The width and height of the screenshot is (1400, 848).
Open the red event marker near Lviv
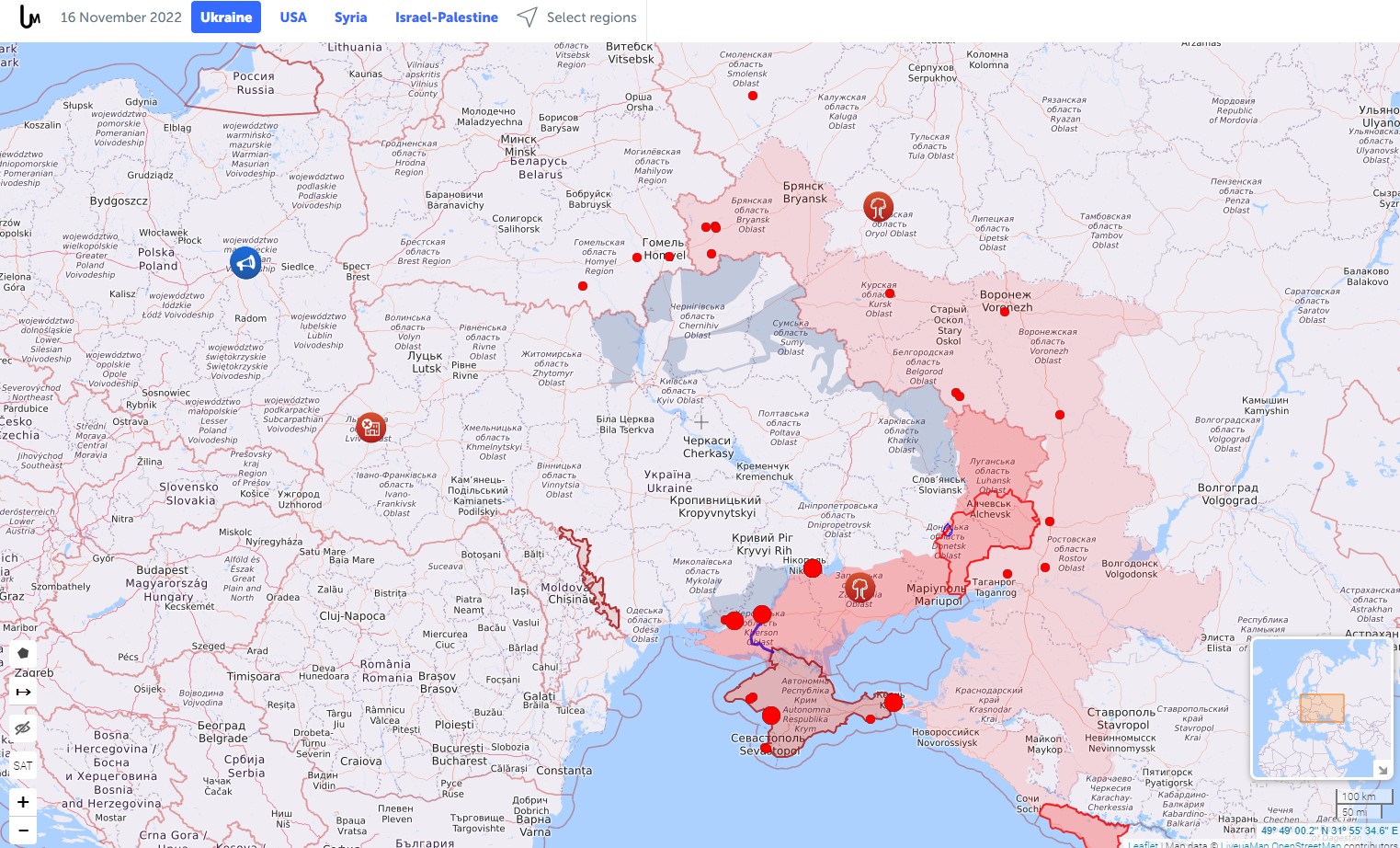coord(370,427)
